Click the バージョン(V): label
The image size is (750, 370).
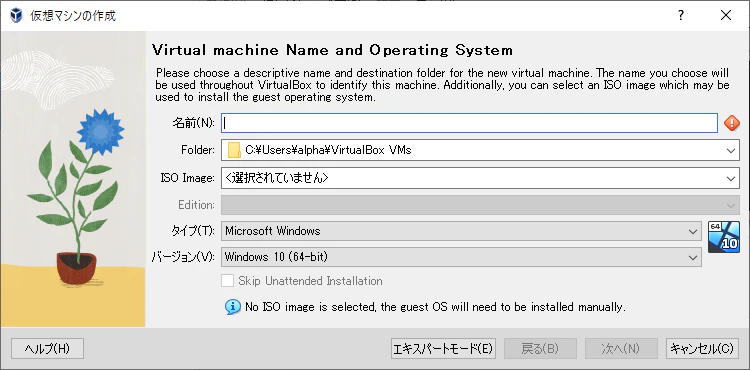click(184, 257)
